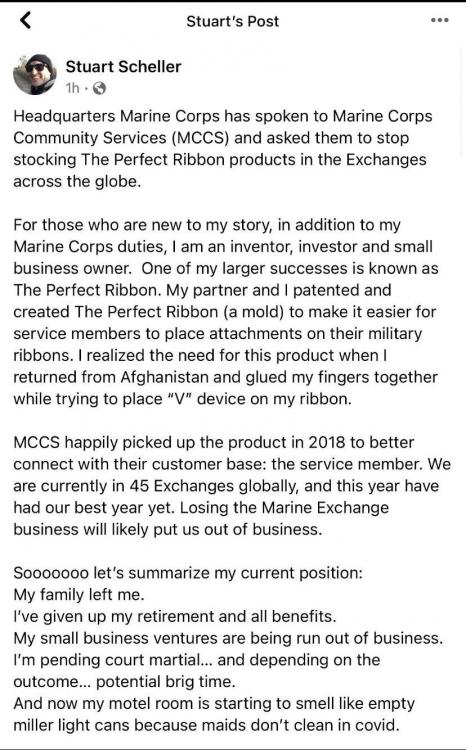Image resolution: width=466 pixels, height=750 pixels.
Task: Click the year 2018 in the post
Action: click(x=326, y=442)
